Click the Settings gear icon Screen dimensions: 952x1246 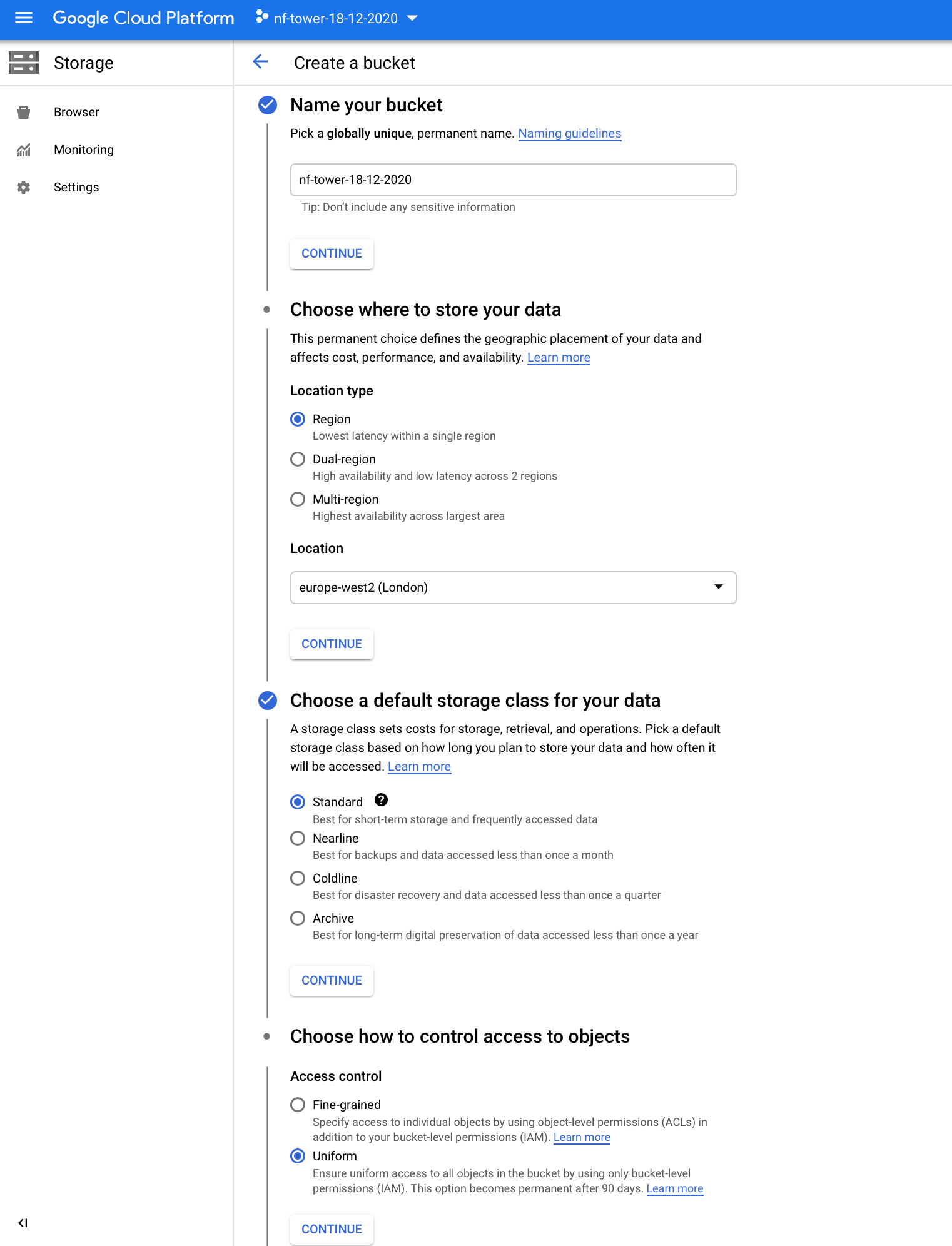(x=24, y=187)
